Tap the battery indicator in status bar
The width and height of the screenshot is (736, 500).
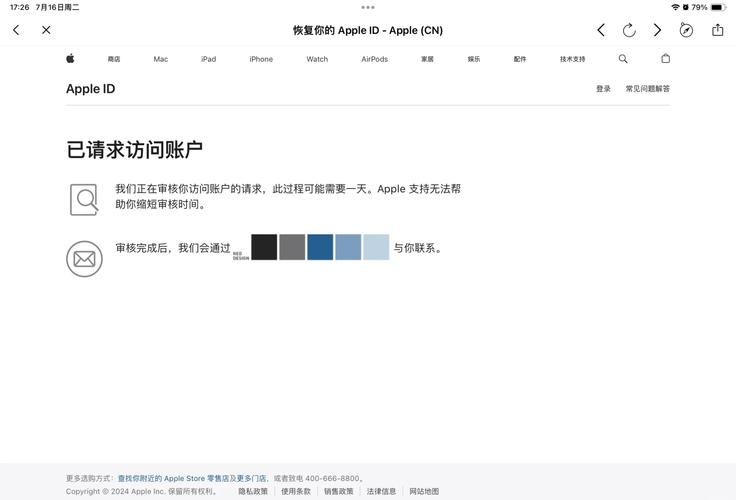point(719,7)
